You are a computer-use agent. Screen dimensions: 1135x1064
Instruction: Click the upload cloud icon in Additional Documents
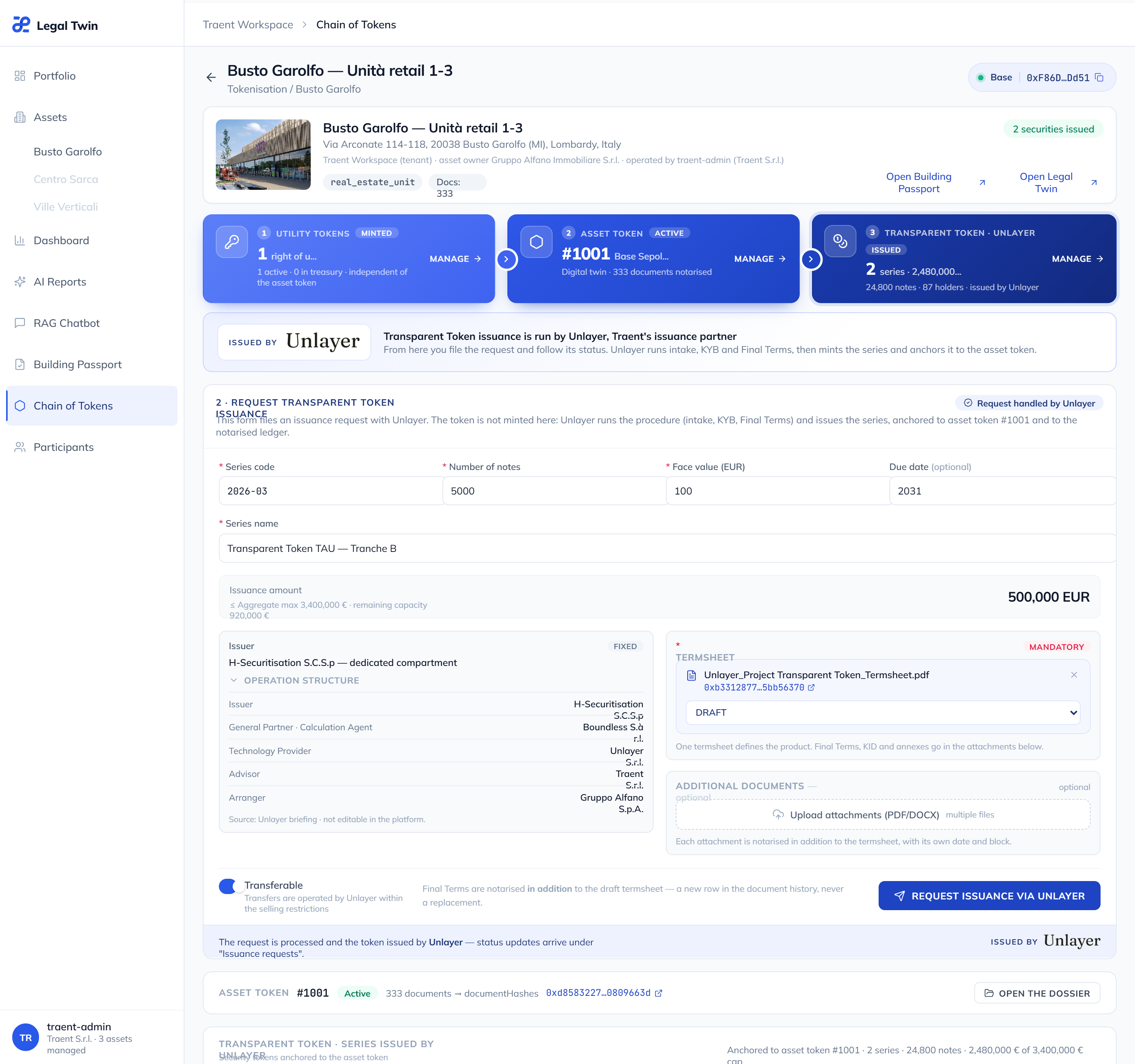pos(778,814)
